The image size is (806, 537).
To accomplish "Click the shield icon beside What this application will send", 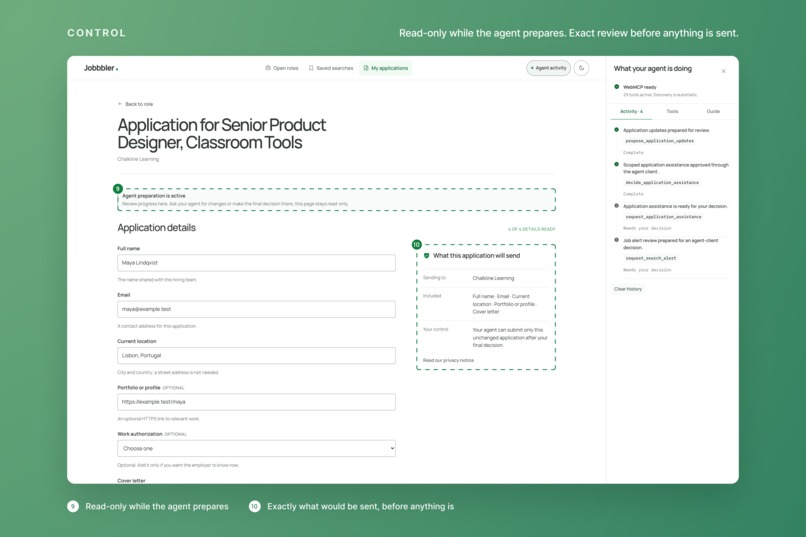I will [x=426, y=255].
